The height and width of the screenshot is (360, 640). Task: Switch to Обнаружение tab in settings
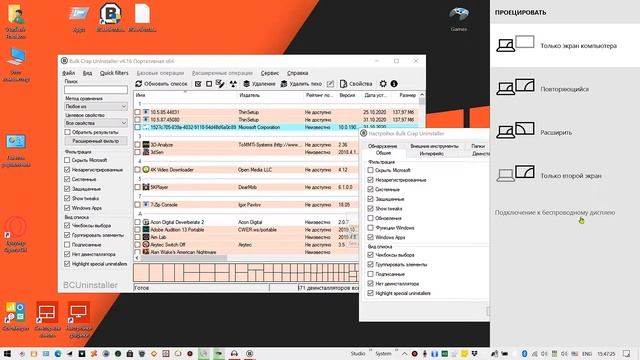tap(382, 146)
